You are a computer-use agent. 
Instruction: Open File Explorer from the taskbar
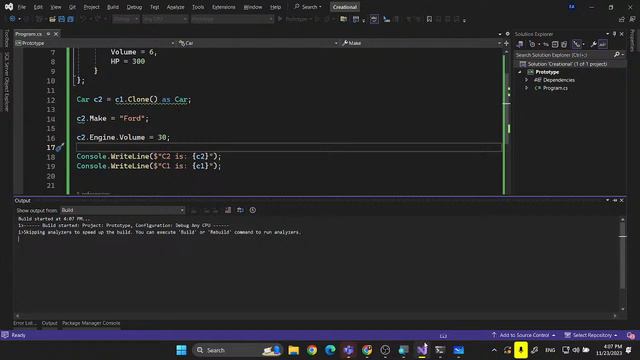pyautogui.click(x=293, y=350)
